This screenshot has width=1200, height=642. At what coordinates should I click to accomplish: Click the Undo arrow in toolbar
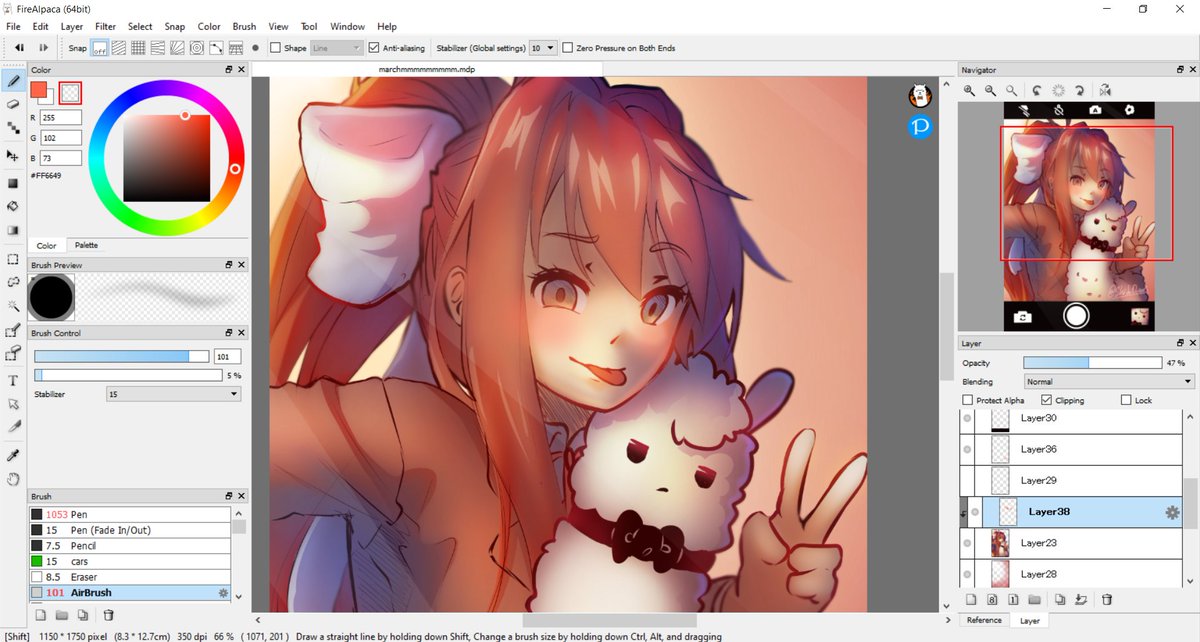pyautogui.click(x=19, y=47)
